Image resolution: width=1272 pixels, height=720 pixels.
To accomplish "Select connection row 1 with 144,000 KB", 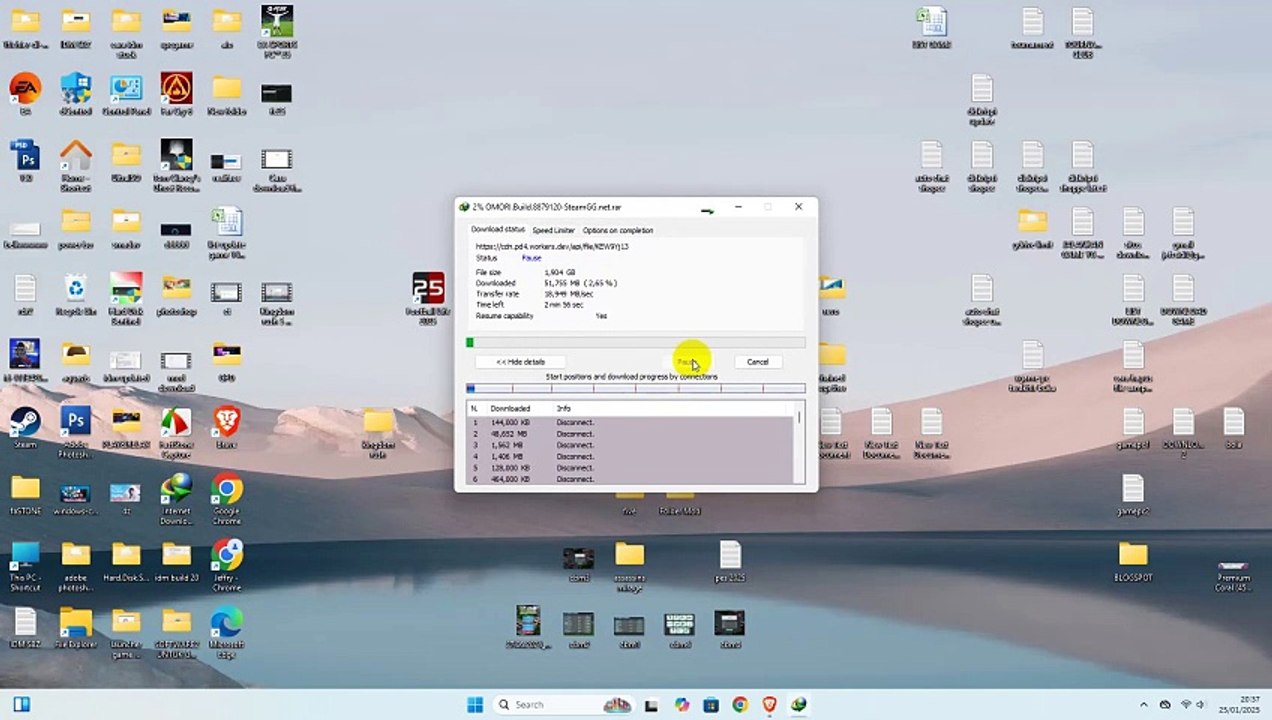I will [630, 422].
